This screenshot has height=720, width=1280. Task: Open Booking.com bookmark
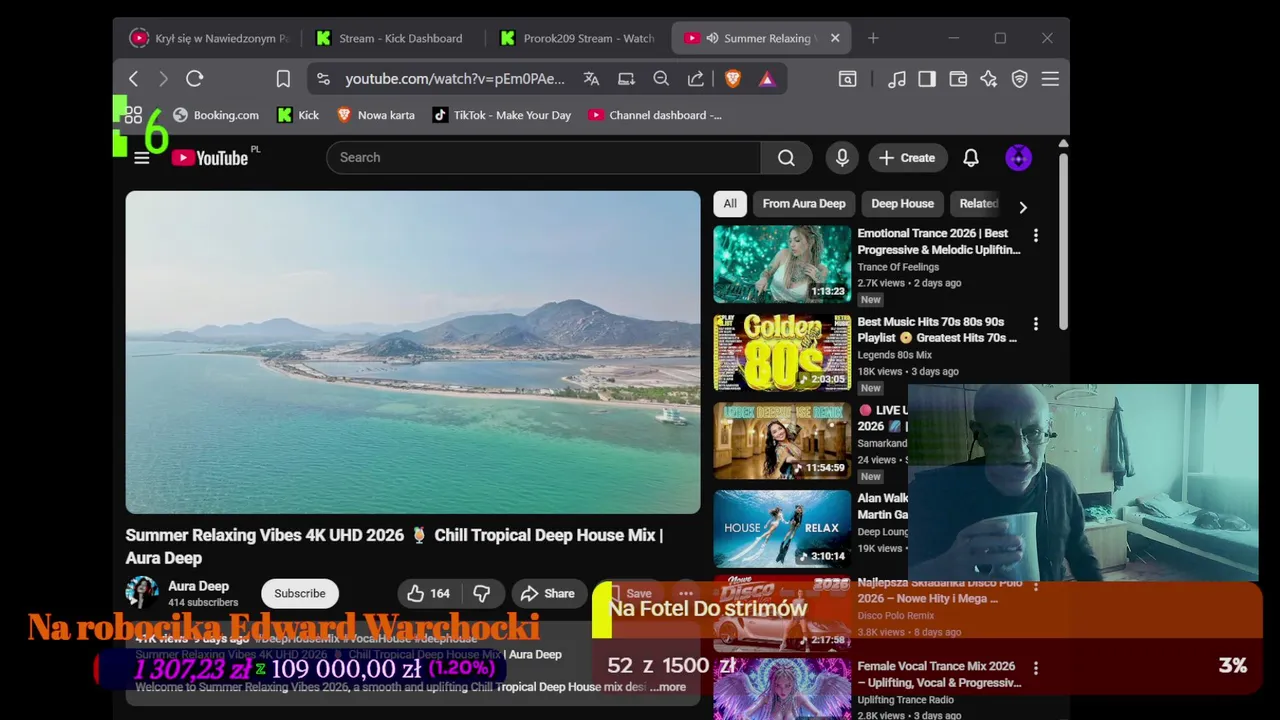click(x=216, y=115)
